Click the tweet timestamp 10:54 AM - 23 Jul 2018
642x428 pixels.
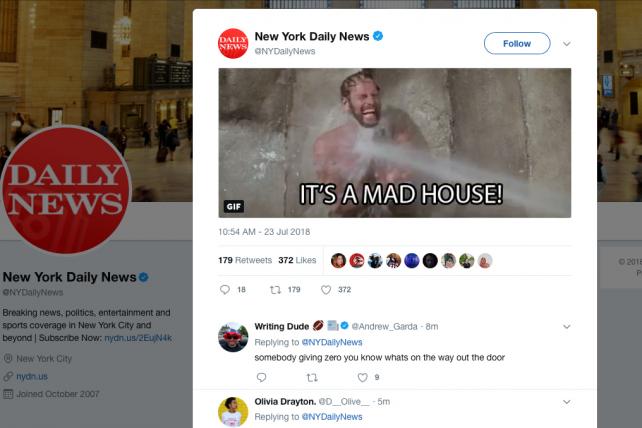[264, 232]
